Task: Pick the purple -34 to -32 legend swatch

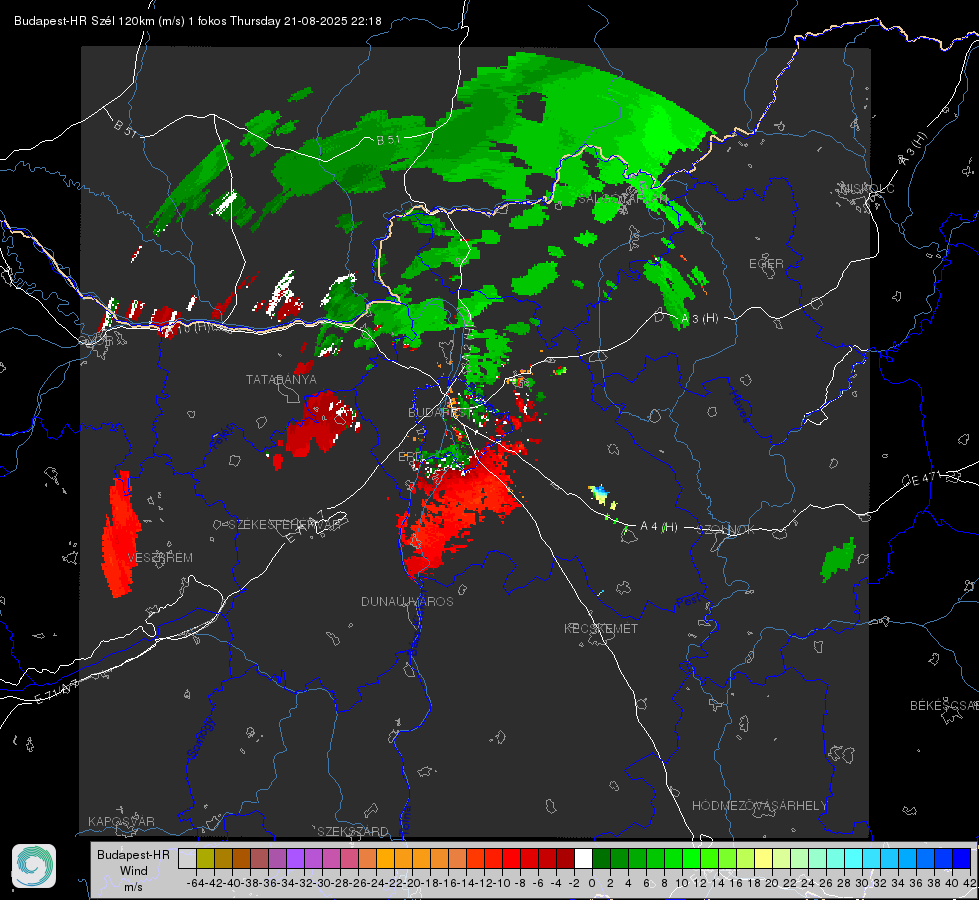Action: click(x=295, y=859)
